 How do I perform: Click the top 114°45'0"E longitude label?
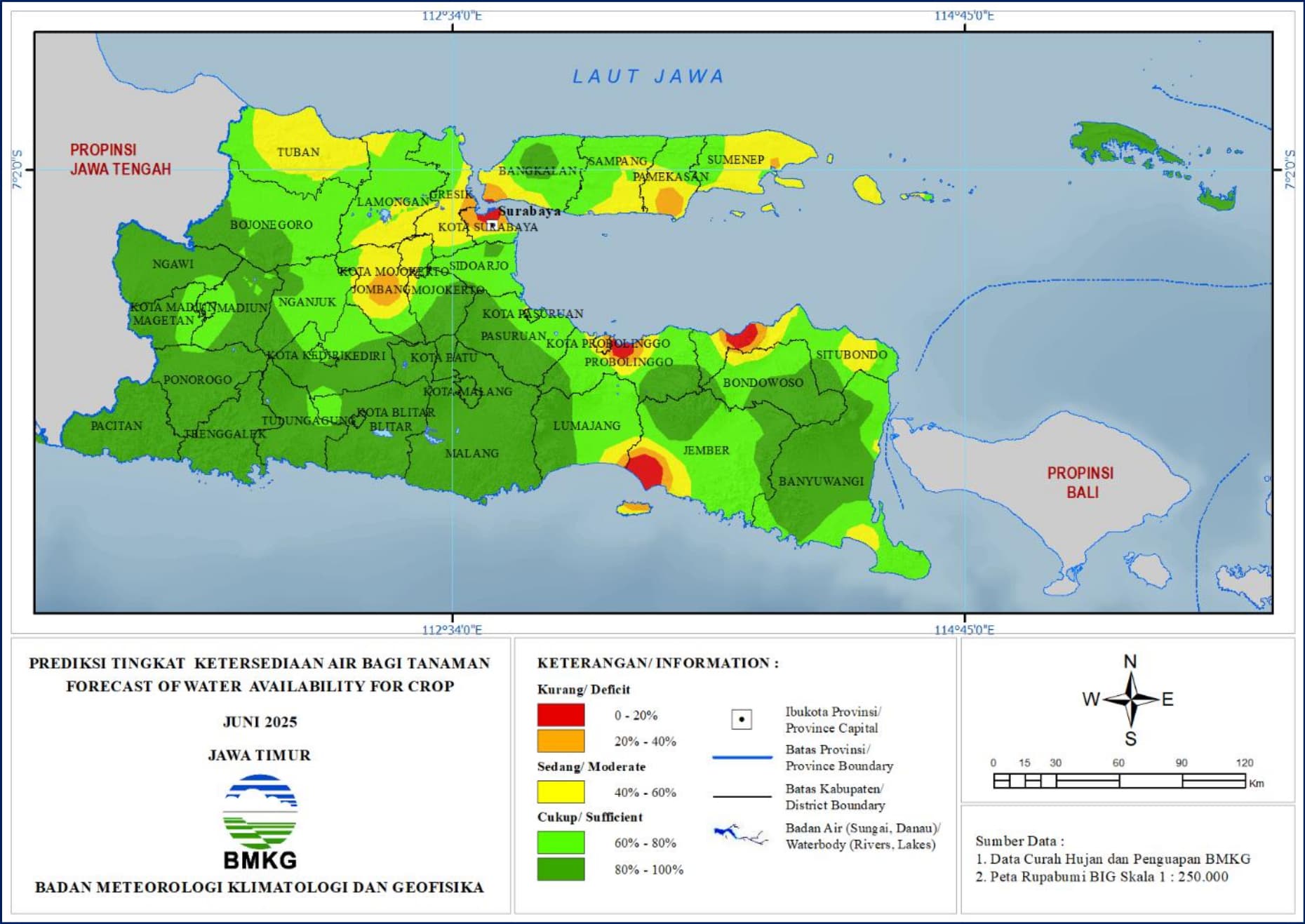[964, 15]
